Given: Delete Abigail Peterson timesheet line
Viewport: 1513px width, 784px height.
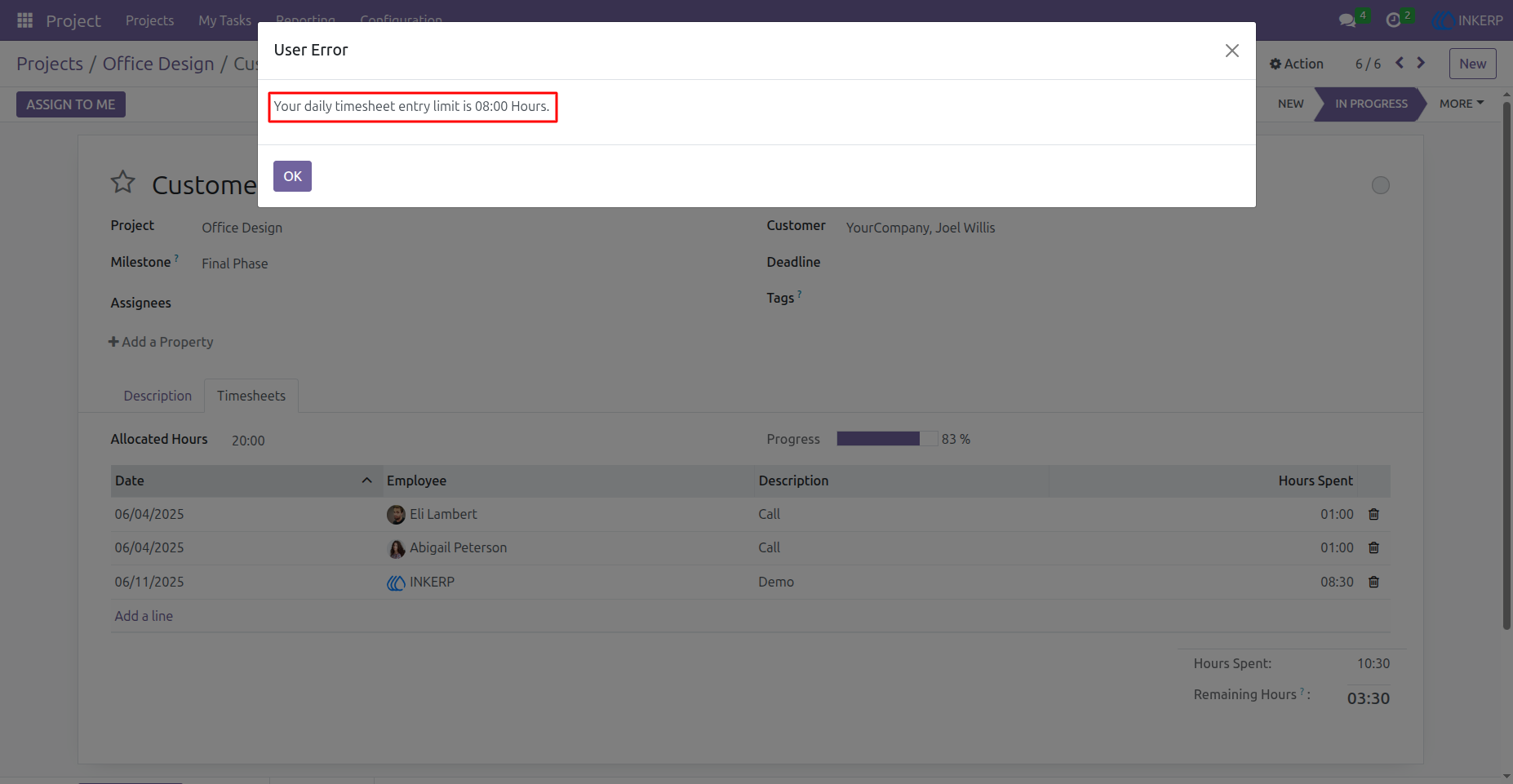Looking at the screenshot, I should coord(1373,547).
